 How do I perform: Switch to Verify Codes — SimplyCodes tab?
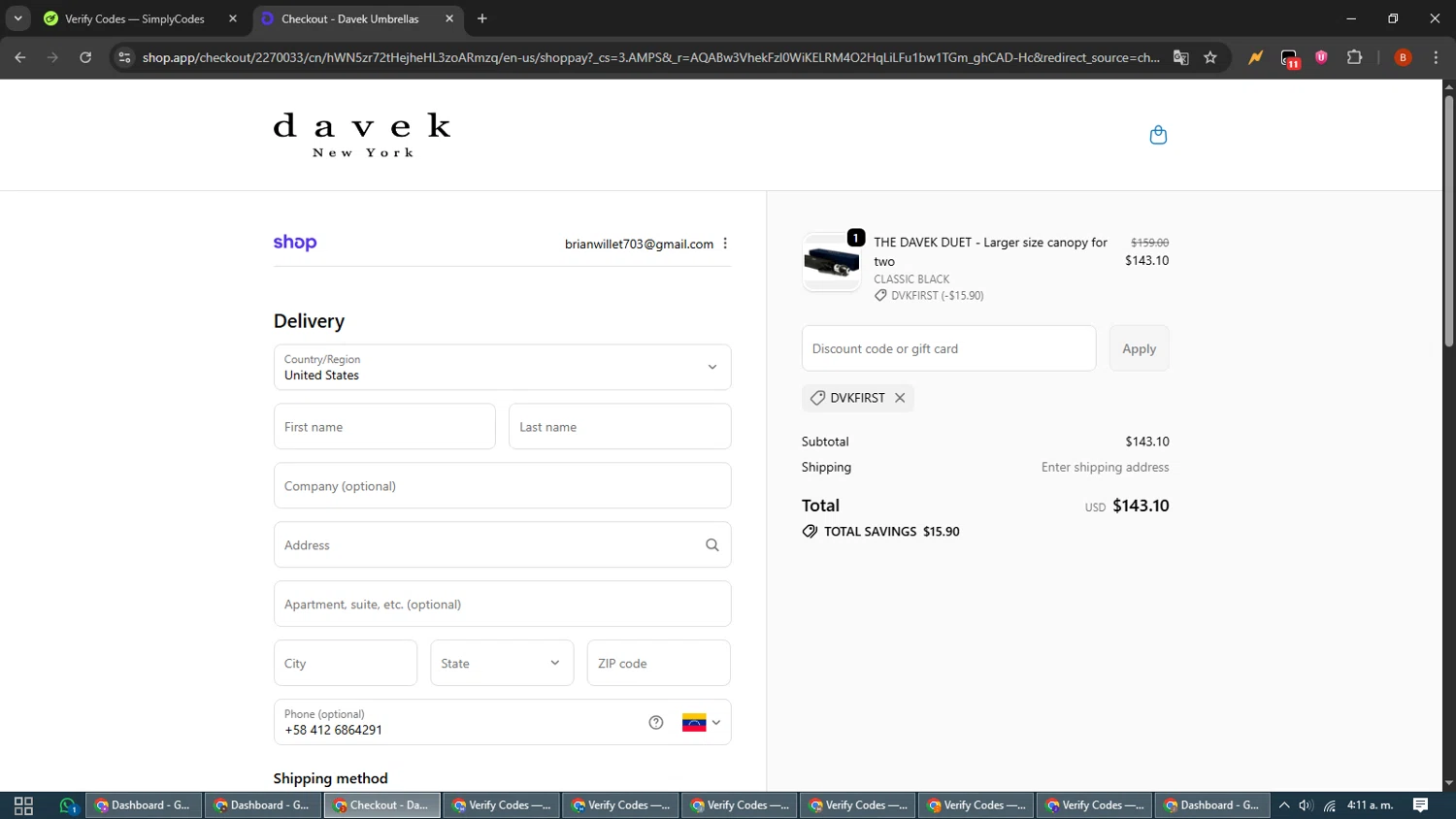pos(134,18)
